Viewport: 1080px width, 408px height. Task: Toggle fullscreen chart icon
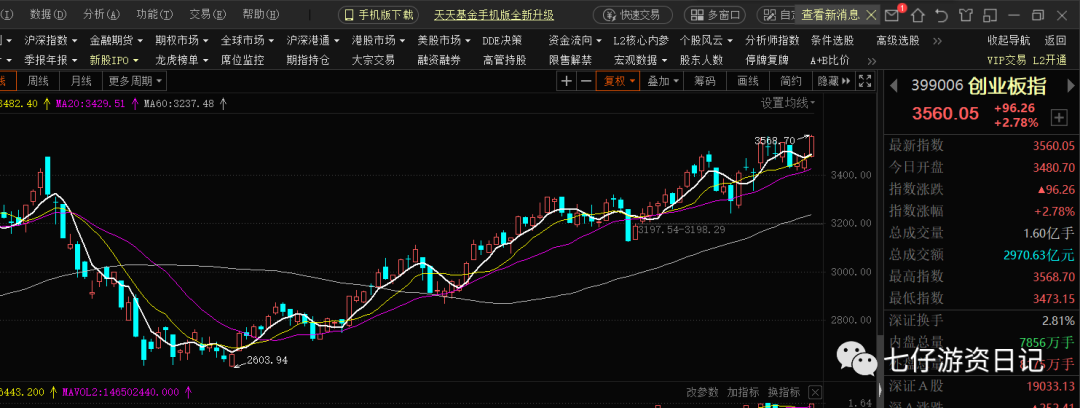tap(866, 81)
